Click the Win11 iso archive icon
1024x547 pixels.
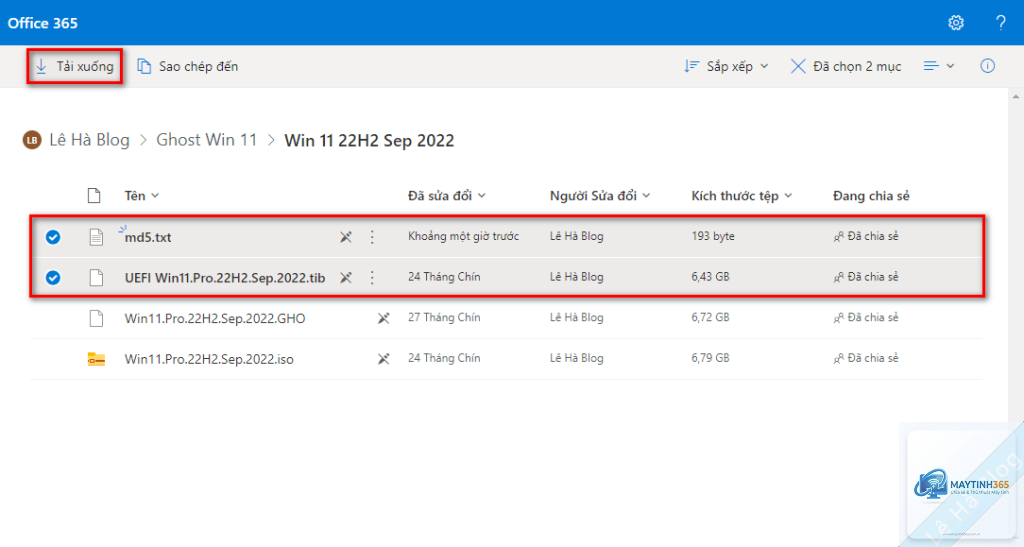[96, 359]
